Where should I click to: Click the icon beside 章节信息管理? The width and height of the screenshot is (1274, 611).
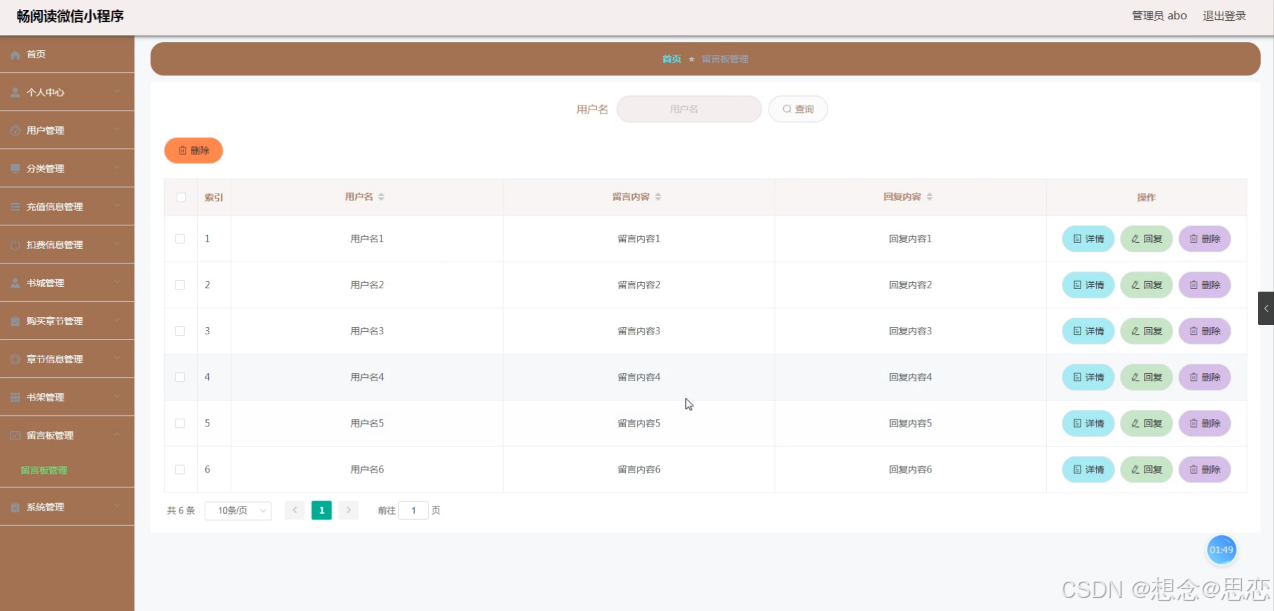(x=15, y=359)
